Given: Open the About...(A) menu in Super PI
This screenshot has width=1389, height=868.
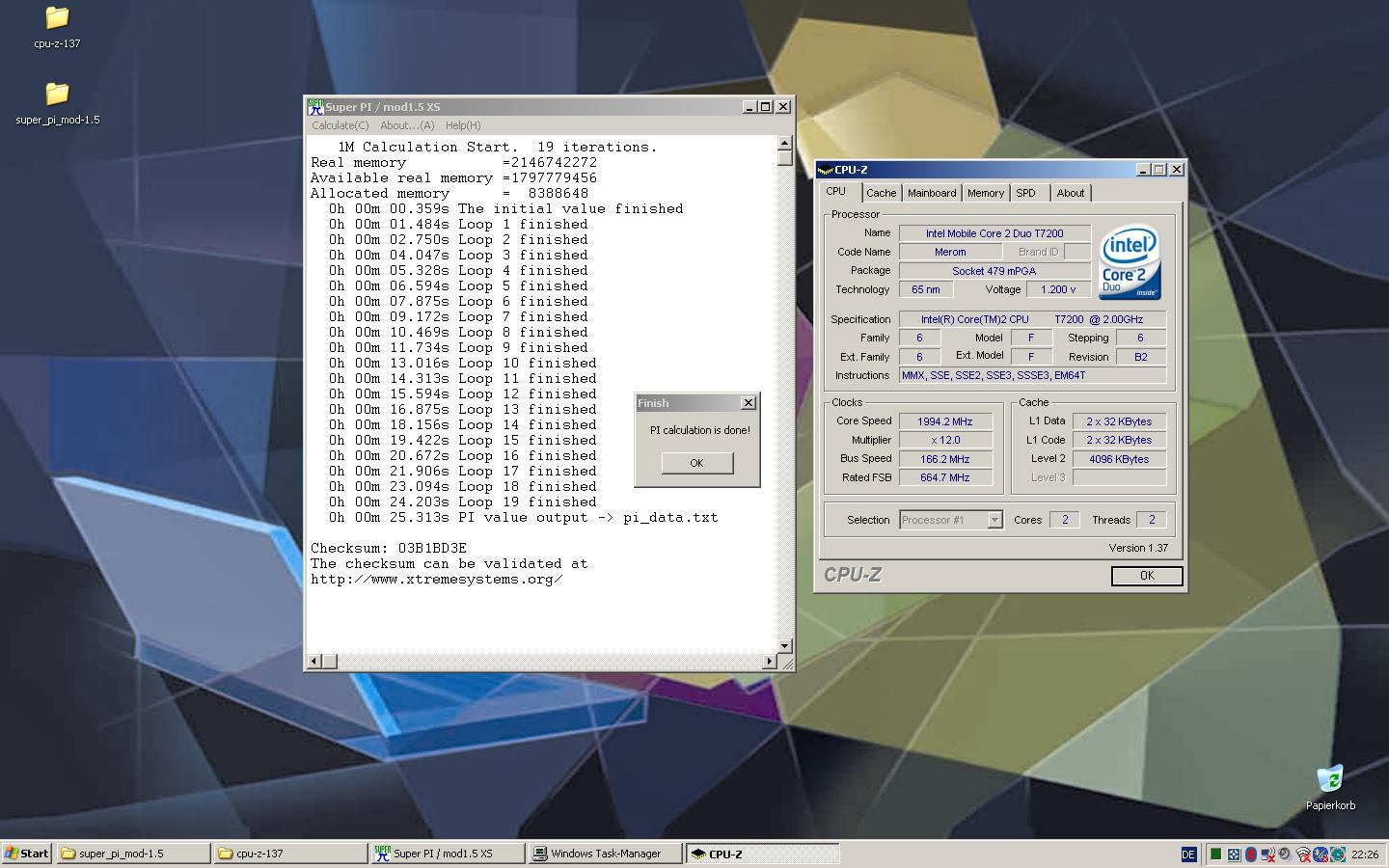Looking at the screenshot, I should tap(407, 125).
